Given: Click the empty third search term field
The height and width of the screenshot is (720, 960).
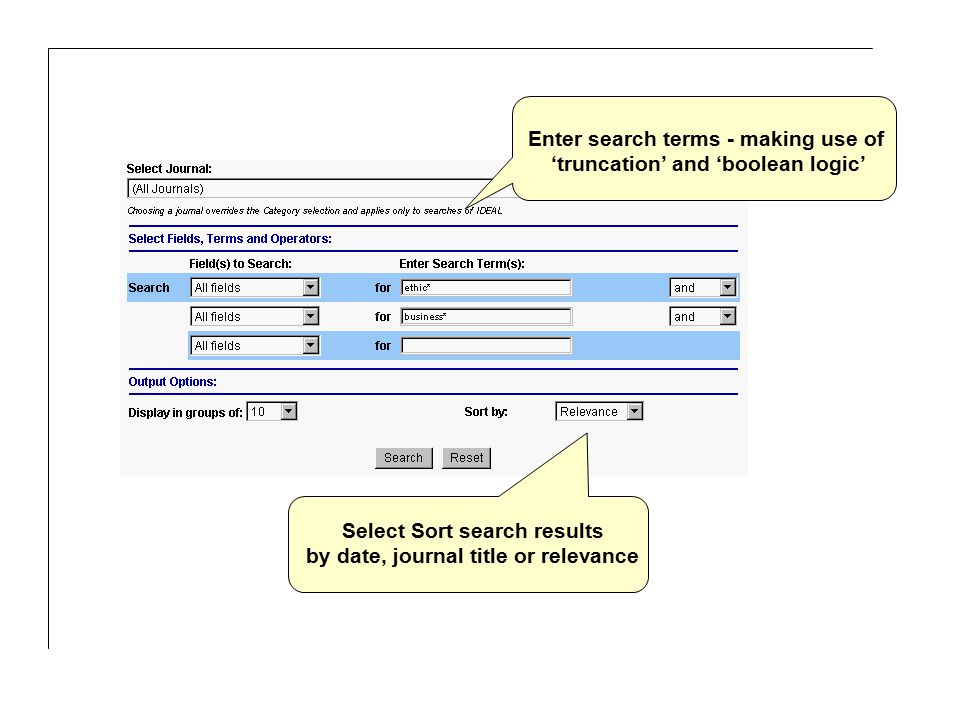Looking at the screenshot, I should pos(486,345).
